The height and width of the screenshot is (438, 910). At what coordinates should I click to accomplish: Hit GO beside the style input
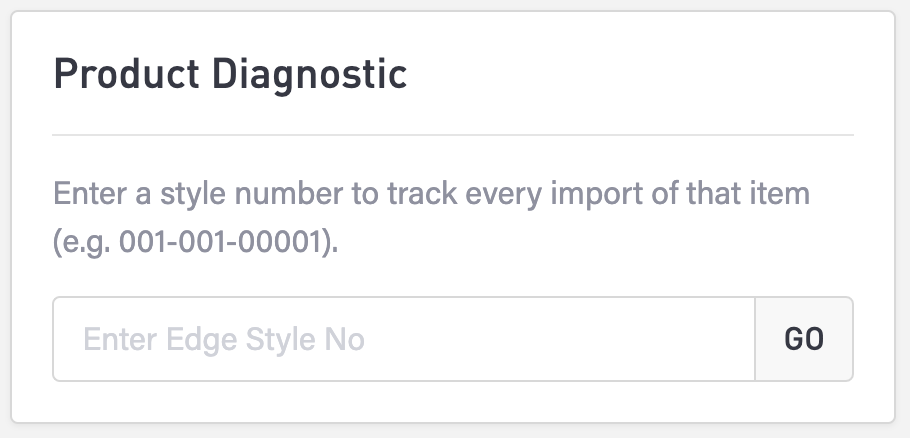(804, 339)
